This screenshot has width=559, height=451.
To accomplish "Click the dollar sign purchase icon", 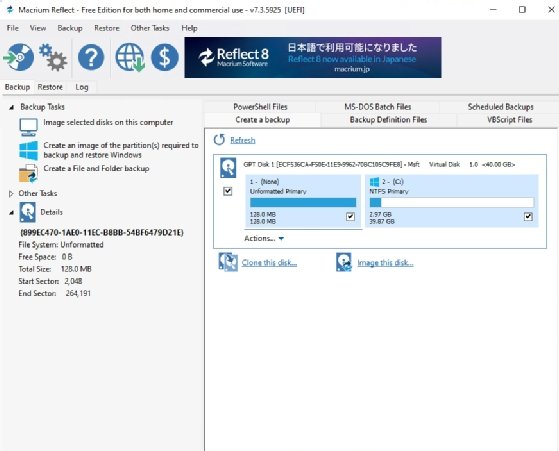I will click(x=165, y=57).
